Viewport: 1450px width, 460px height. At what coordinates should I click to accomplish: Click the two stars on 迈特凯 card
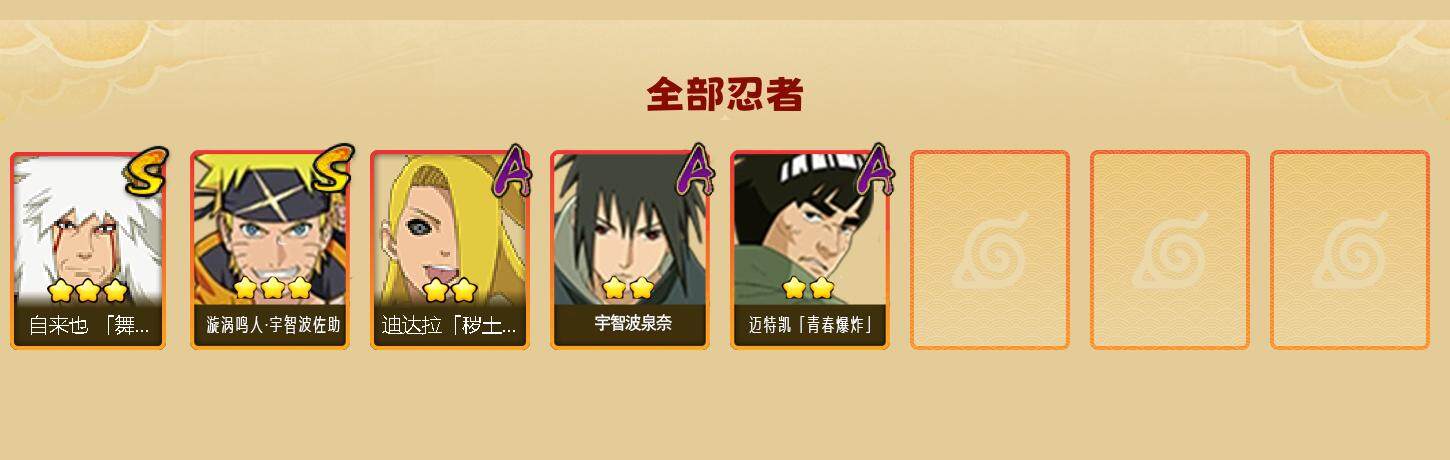pos(808,288)
